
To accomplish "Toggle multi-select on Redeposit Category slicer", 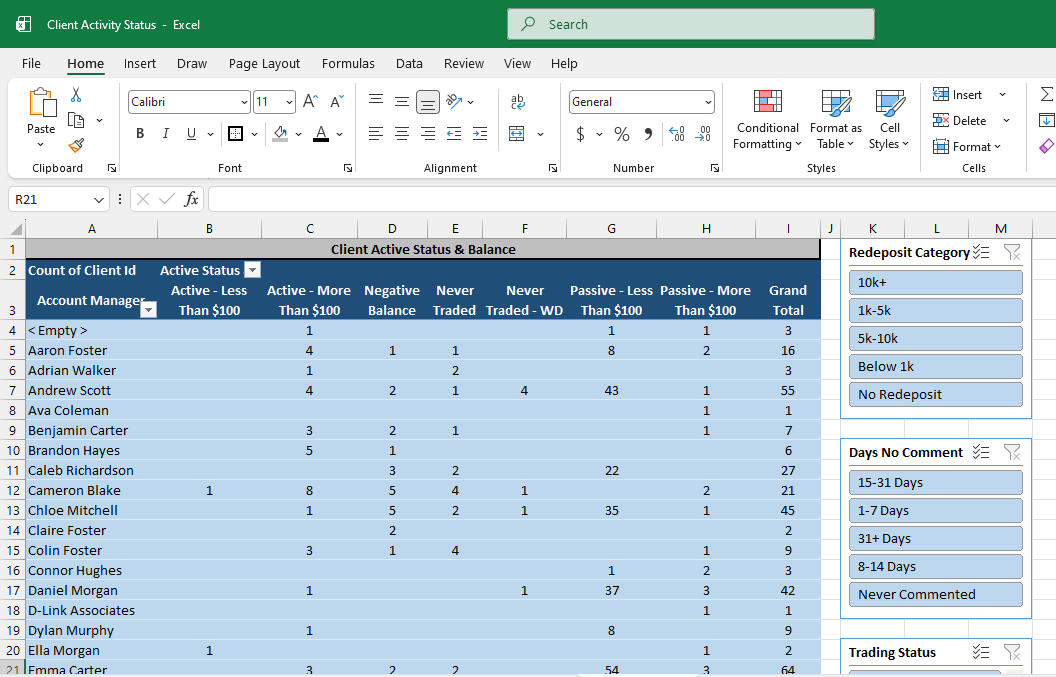I will coord(981,253).
